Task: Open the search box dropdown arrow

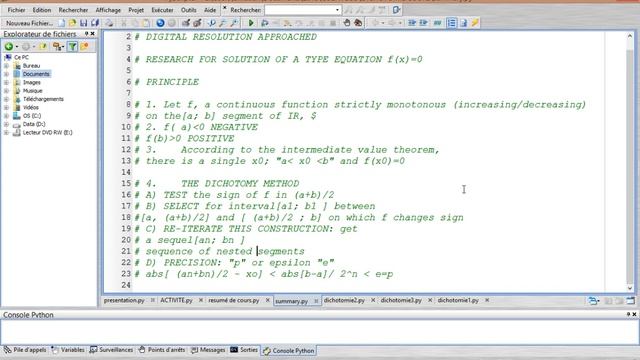Action: coord(337,10)
